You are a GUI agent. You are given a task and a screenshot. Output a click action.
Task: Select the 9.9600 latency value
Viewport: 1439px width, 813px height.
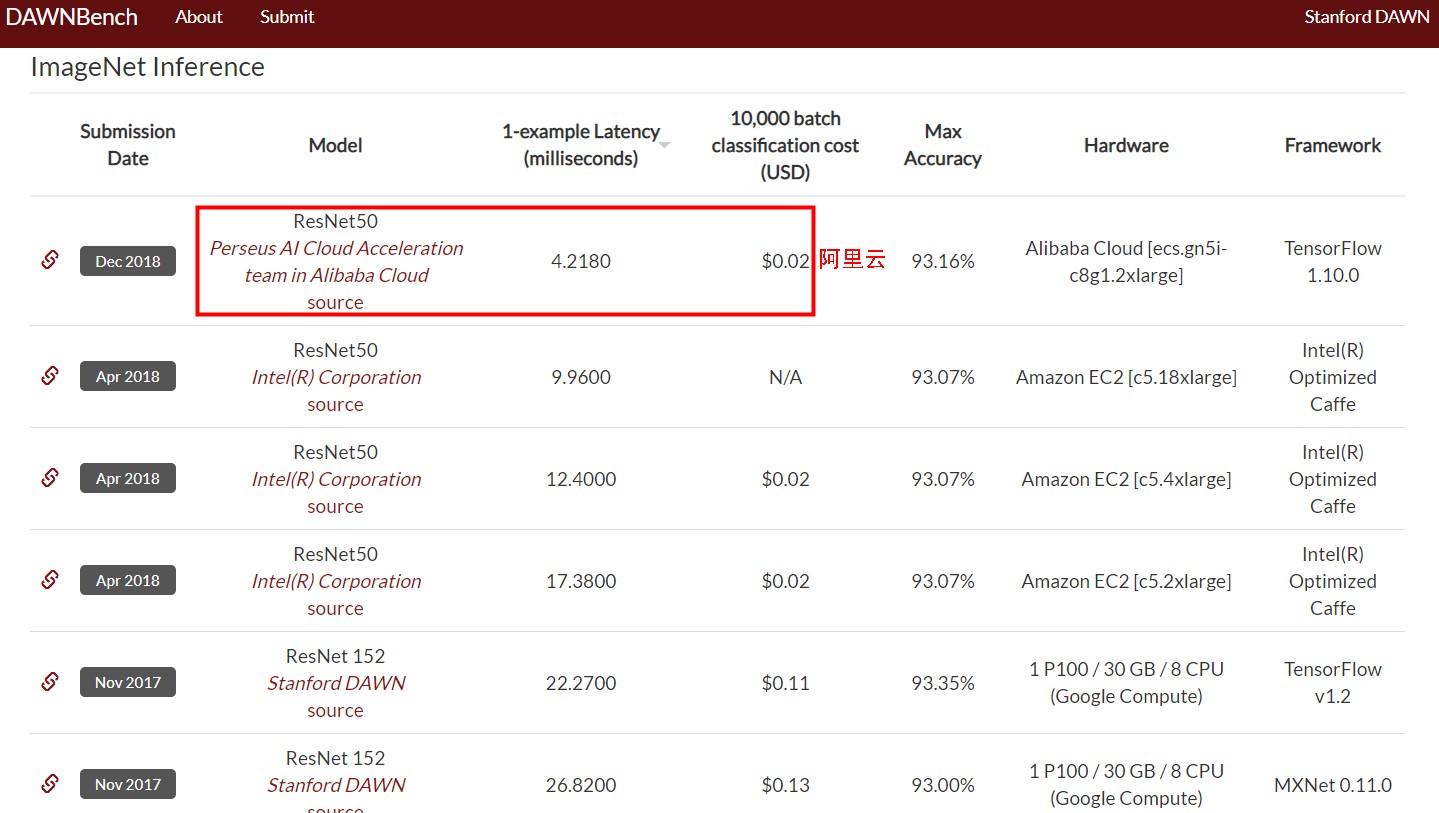tap(581, 377)
